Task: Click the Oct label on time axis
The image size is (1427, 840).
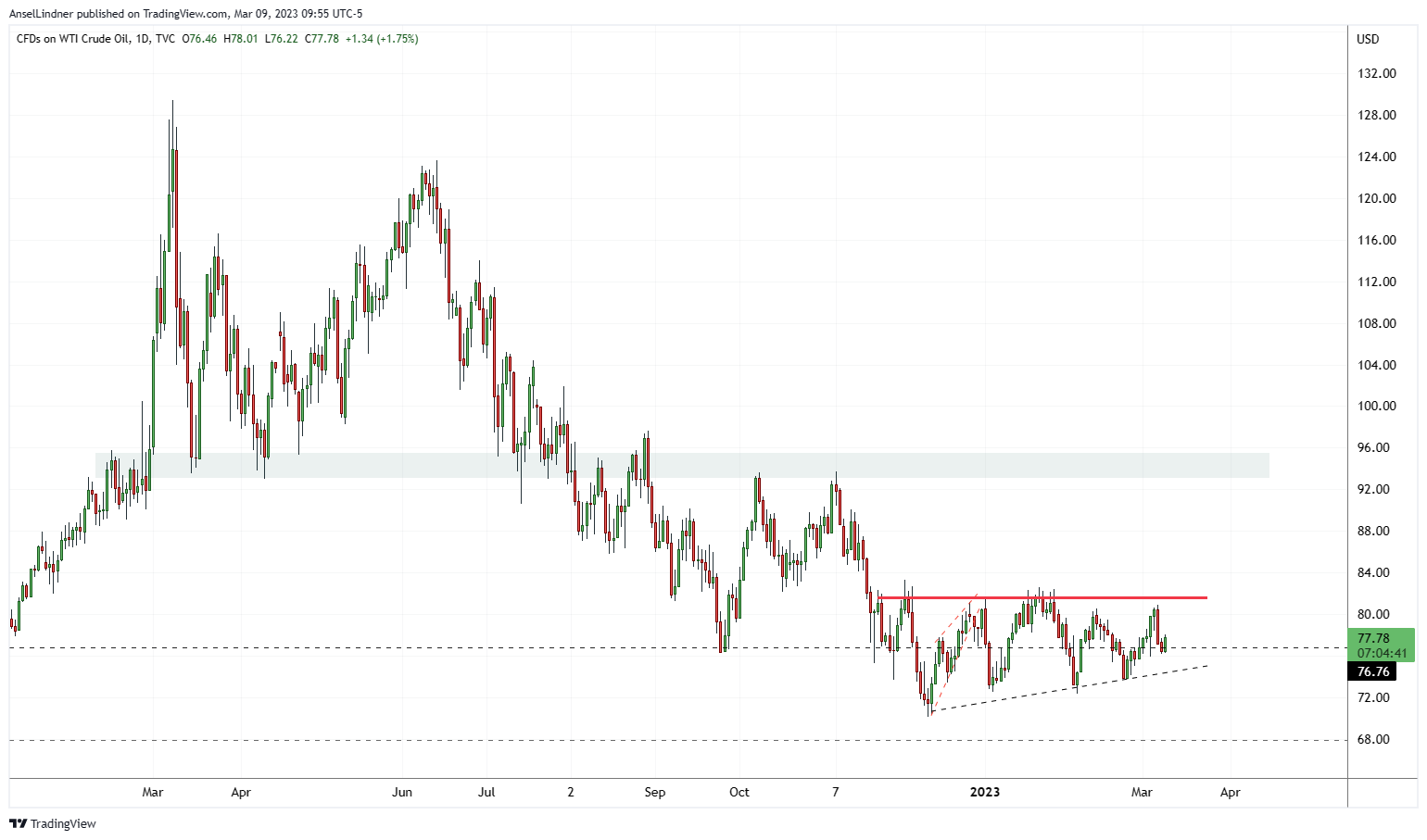Action: pos(739,792)
